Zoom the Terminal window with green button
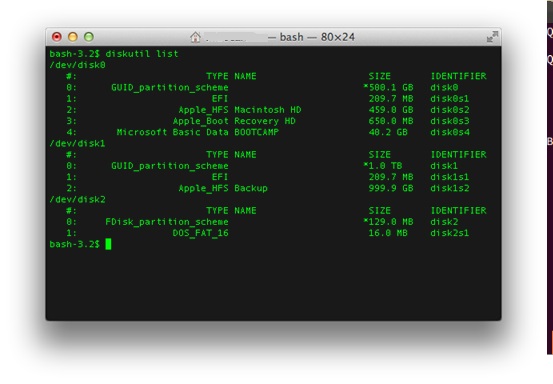 (89, 37)
